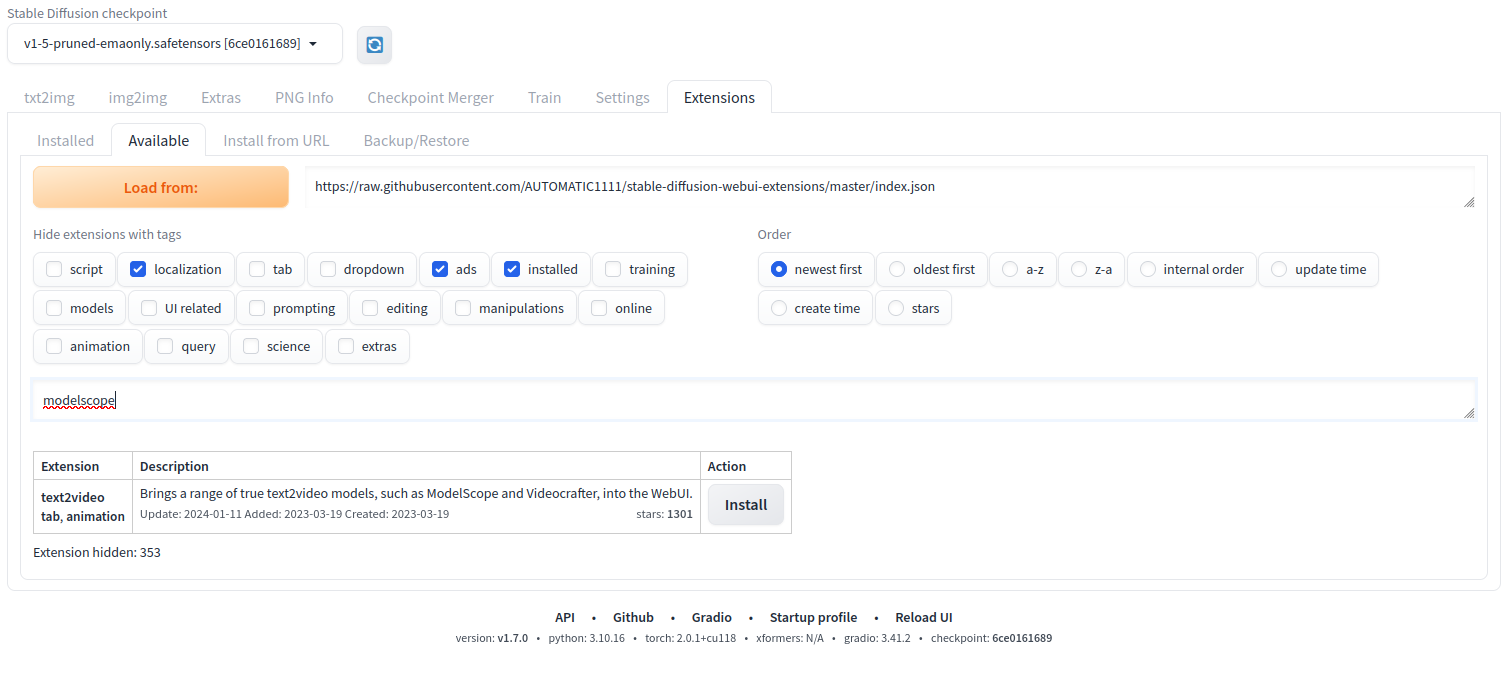This screenshot has width=1511, height=689.
Task: Toggle the animation tag checkbox
Action: click(x=54, y=346)
